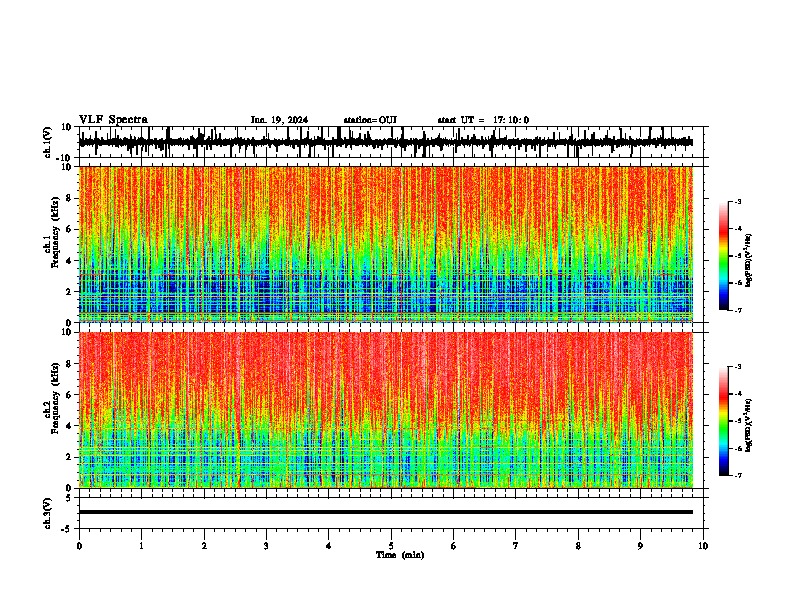Click the flat ch.3 voltage trace line
Screen dimensions: 792x612
click(x=385, y=512)
